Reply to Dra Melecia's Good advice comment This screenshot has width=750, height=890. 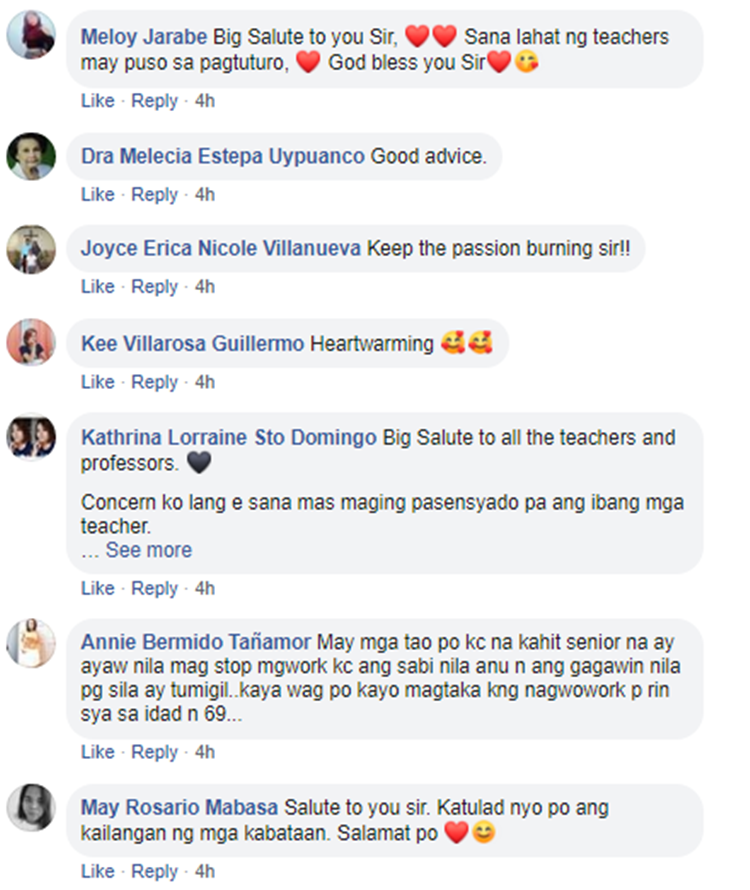(154, 195)
